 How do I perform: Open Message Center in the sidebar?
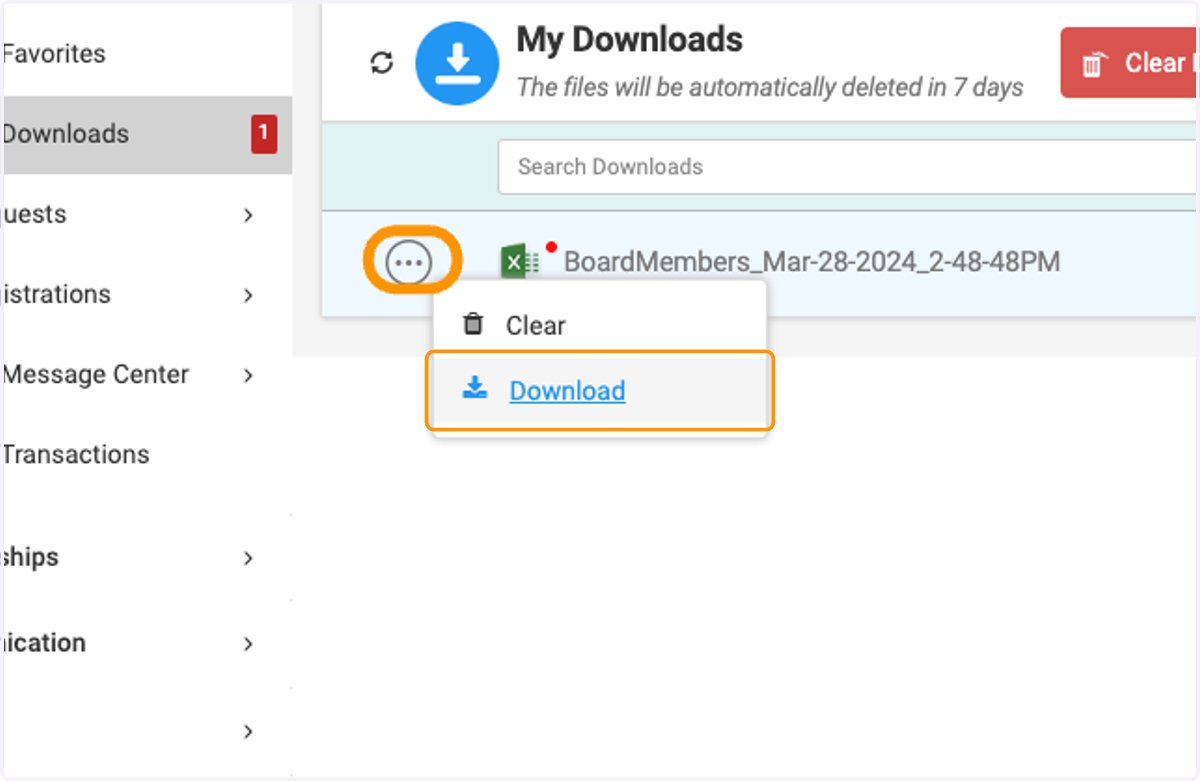click(x=96, y=375)
